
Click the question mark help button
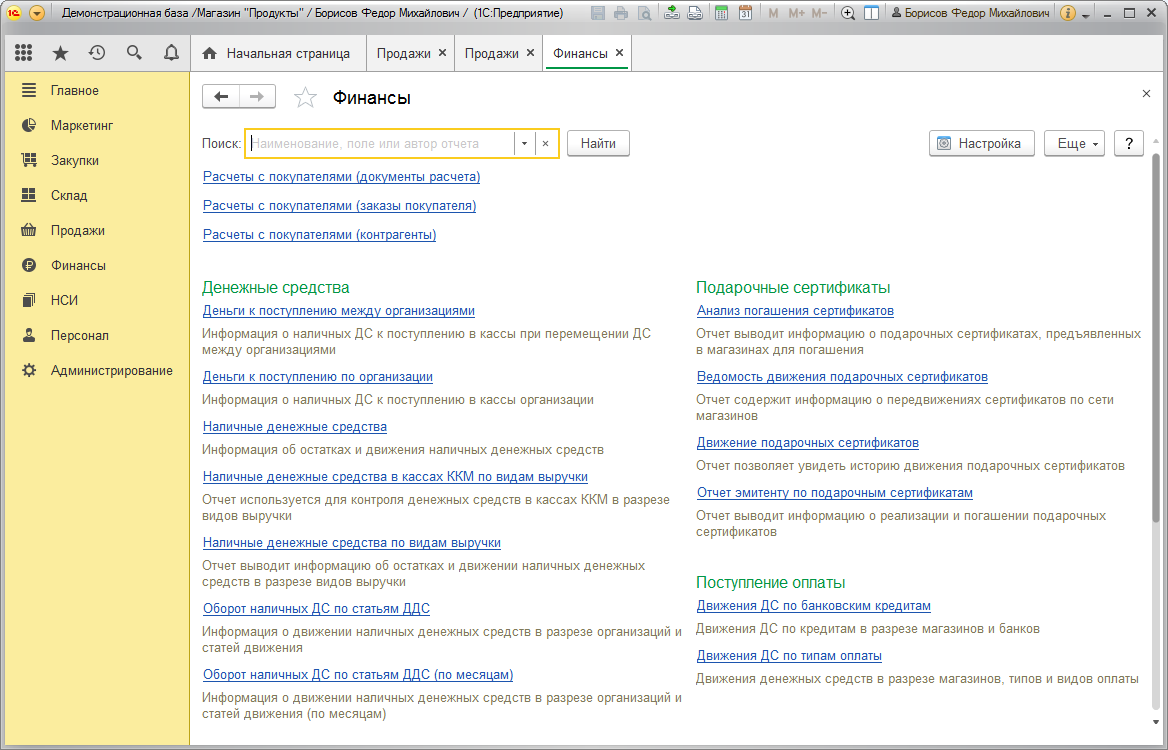pyautogui.click(x=1129, y=144)
